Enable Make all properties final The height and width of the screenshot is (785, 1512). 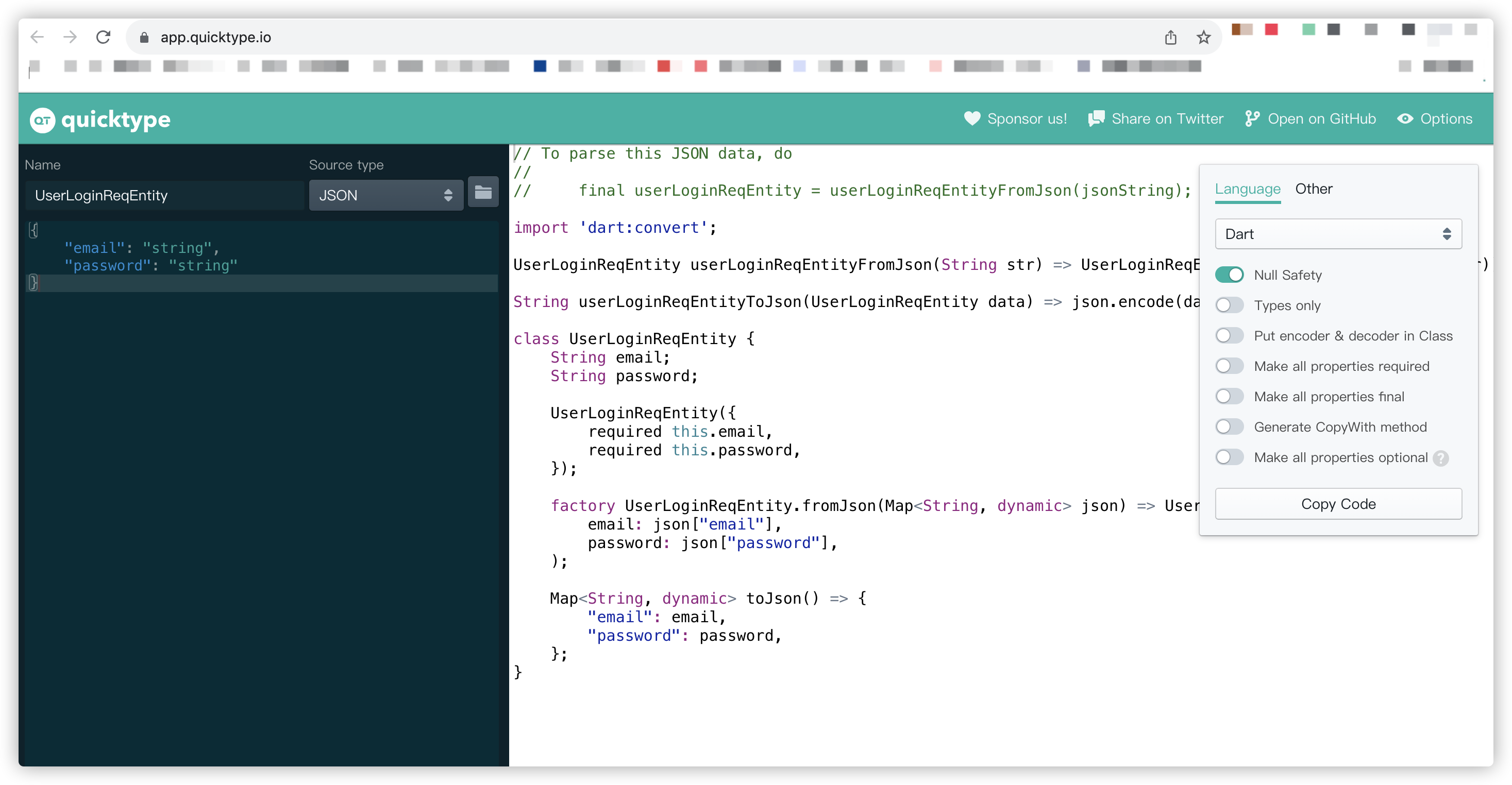click(1229, 397)
